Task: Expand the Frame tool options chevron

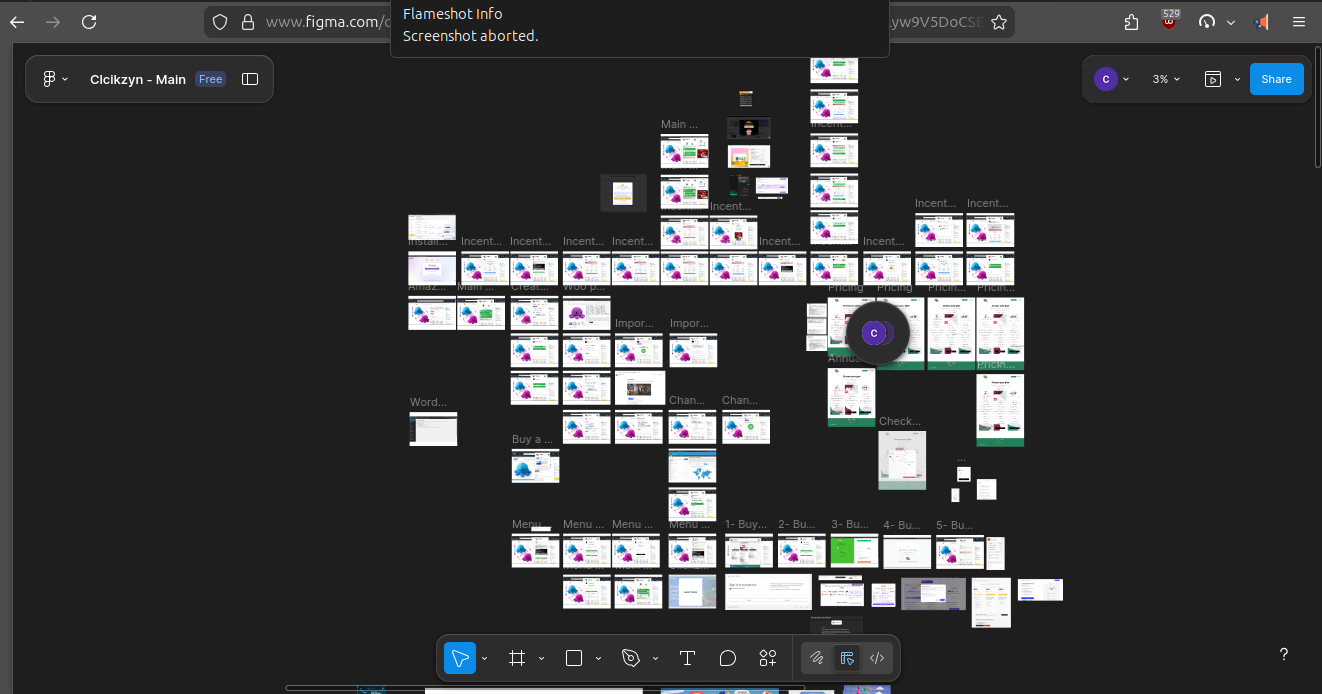Action: click(x=541, y=658)
